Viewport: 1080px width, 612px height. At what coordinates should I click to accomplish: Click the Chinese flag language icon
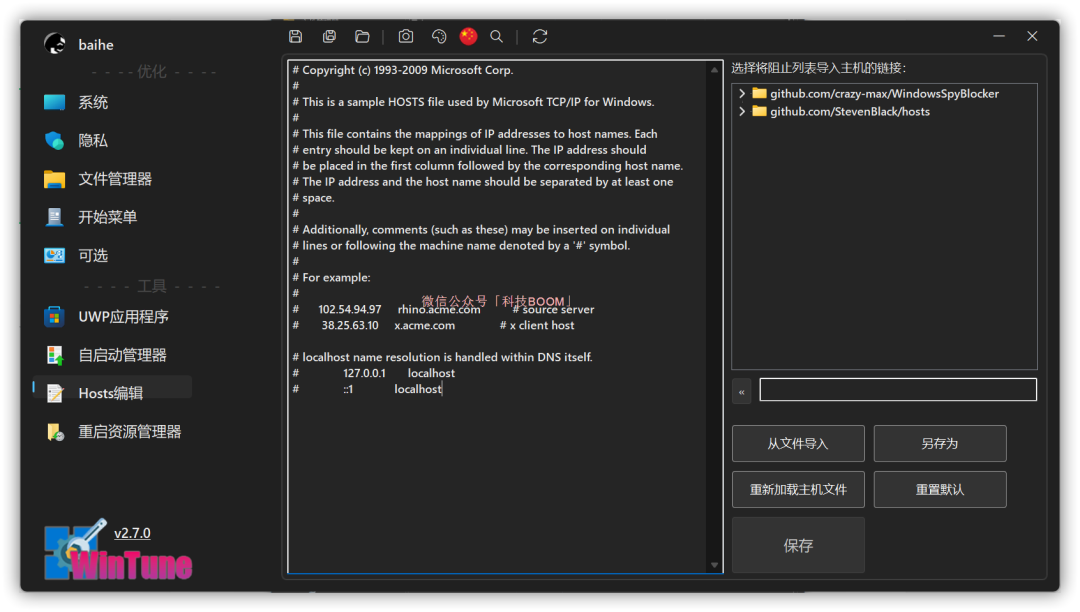(x=468, y=36)
